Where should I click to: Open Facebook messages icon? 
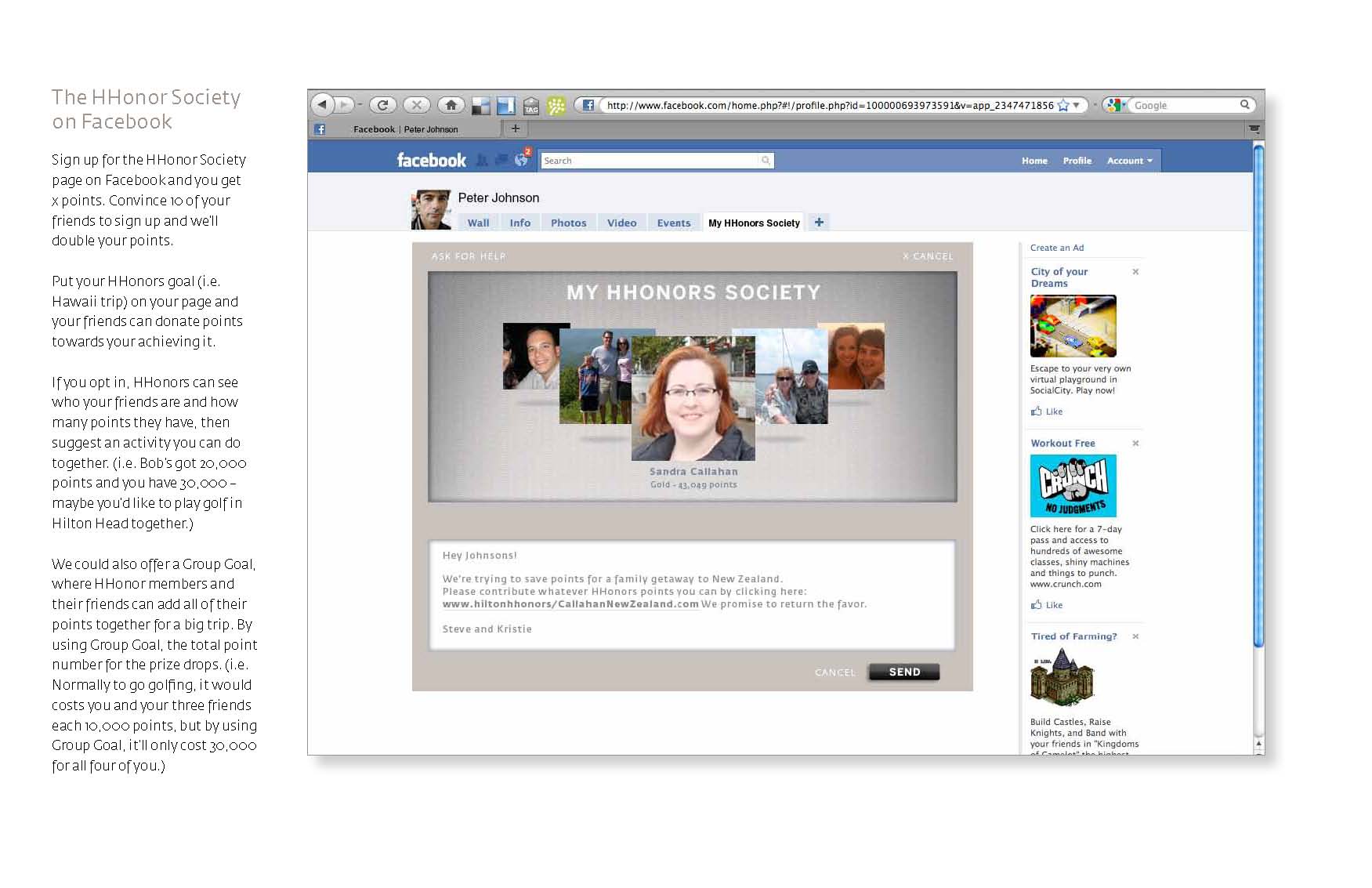point(501,160)
